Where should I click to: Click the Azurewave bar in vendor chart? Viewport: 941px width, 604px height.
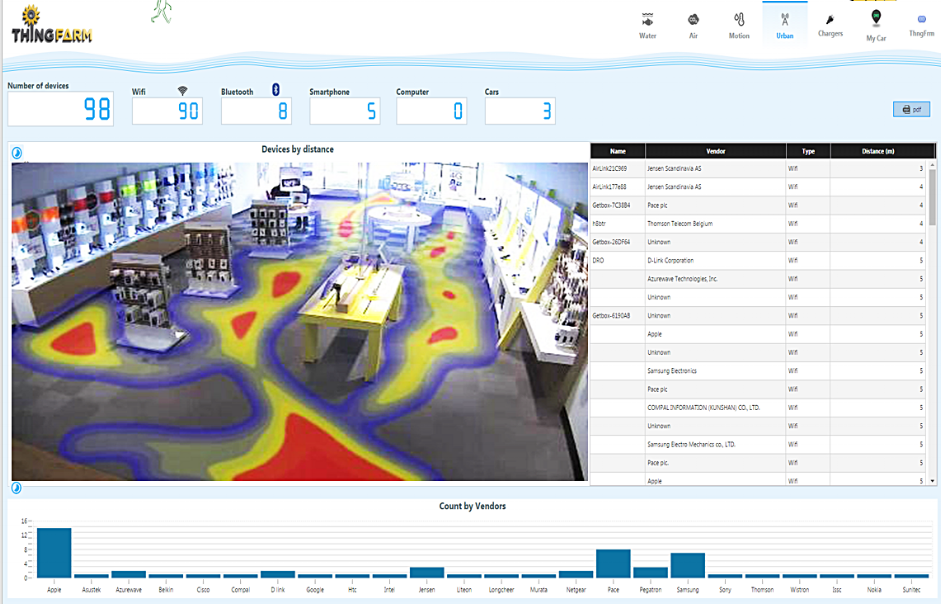[128, 575]
